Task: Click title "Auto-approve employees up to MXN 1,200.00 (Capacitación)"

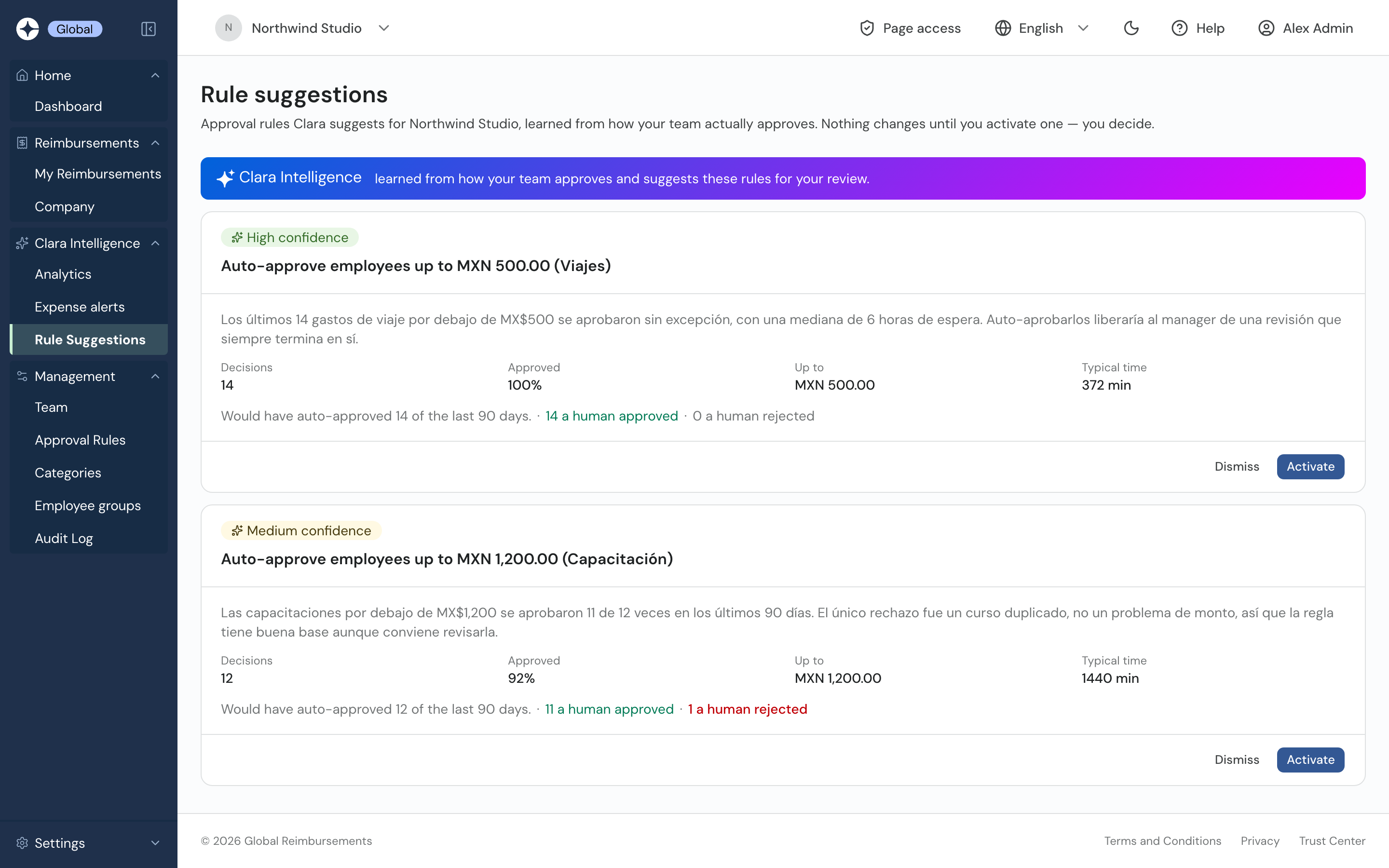Action: [447, 559]
